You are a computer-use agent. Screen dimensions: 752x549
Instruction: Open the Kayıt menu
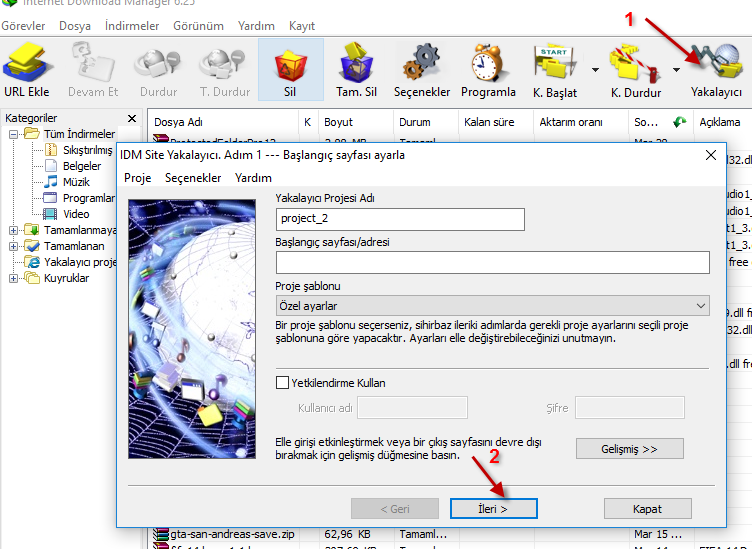[x=302, y=26]
